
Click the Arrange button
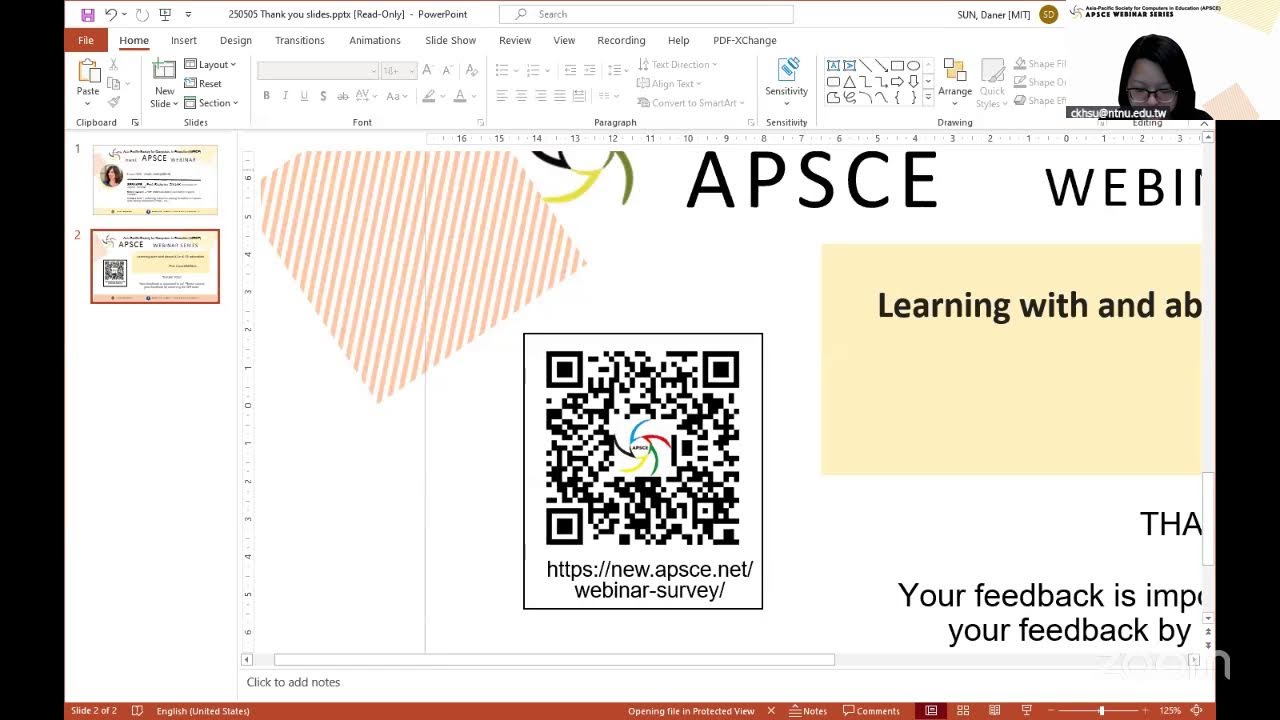pyautogui.click(x=955, y=82)
